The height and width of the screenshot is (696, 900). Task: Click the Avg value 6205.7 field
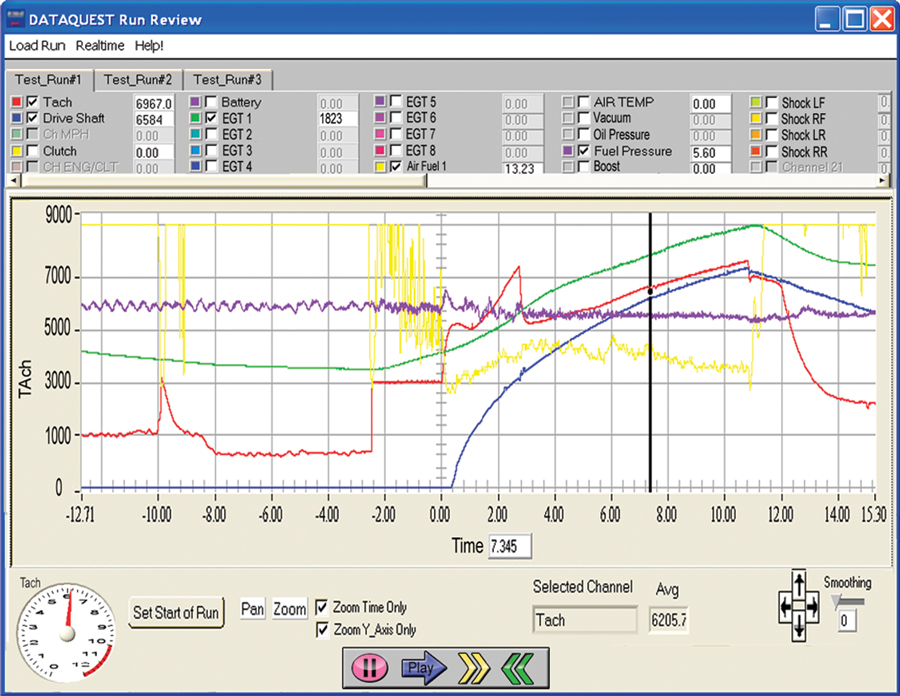[x=669, y=620]
